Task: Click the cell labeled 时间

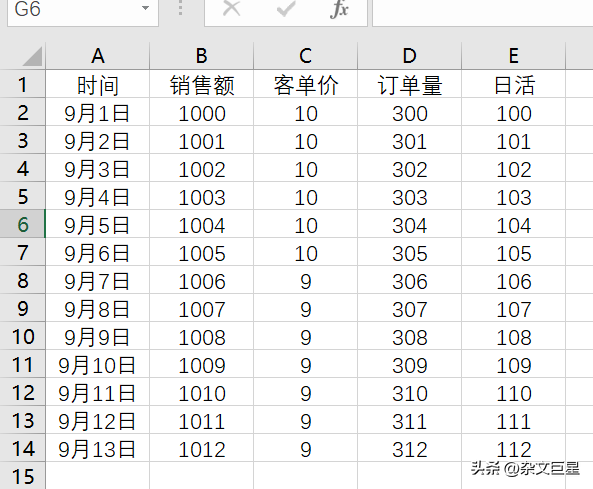Action: (x=98, y=84)
